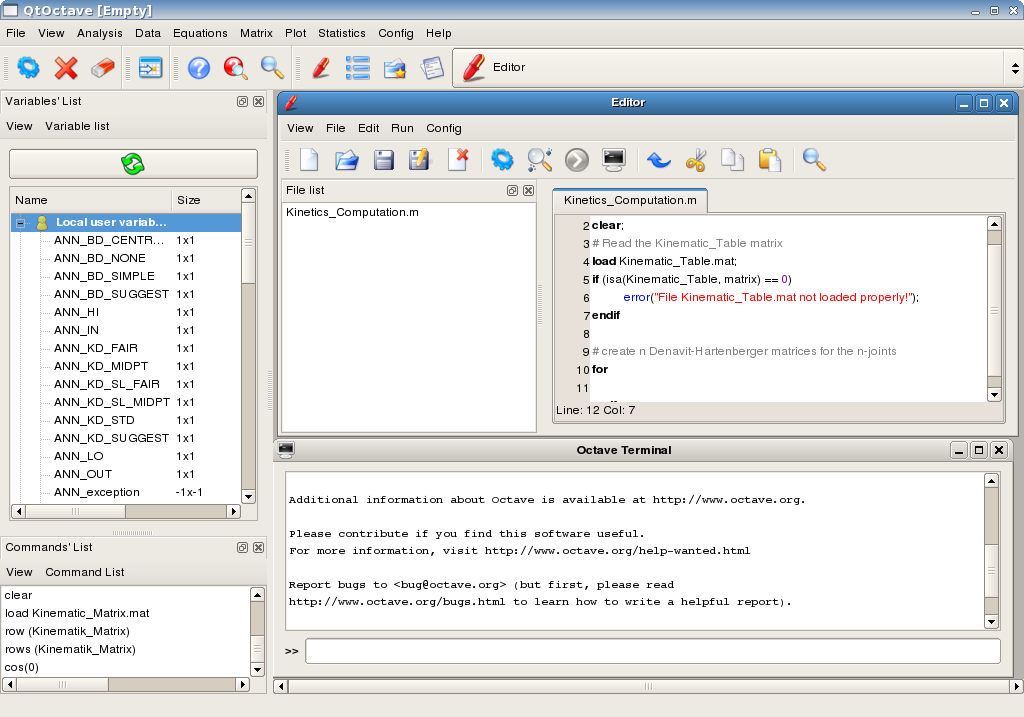This screenshot has height=717, width=1024.
Task: Open the Equations menu
Action: (x=200, y=33)
